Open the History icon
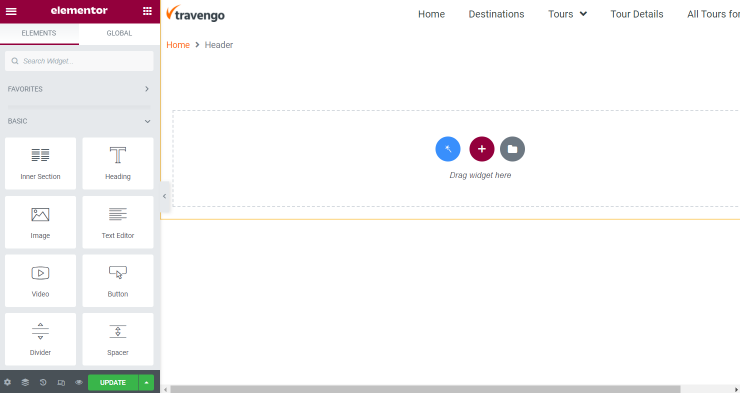This screenshot has width=740, height=393. pyautogui.click(x=43, y=383)
